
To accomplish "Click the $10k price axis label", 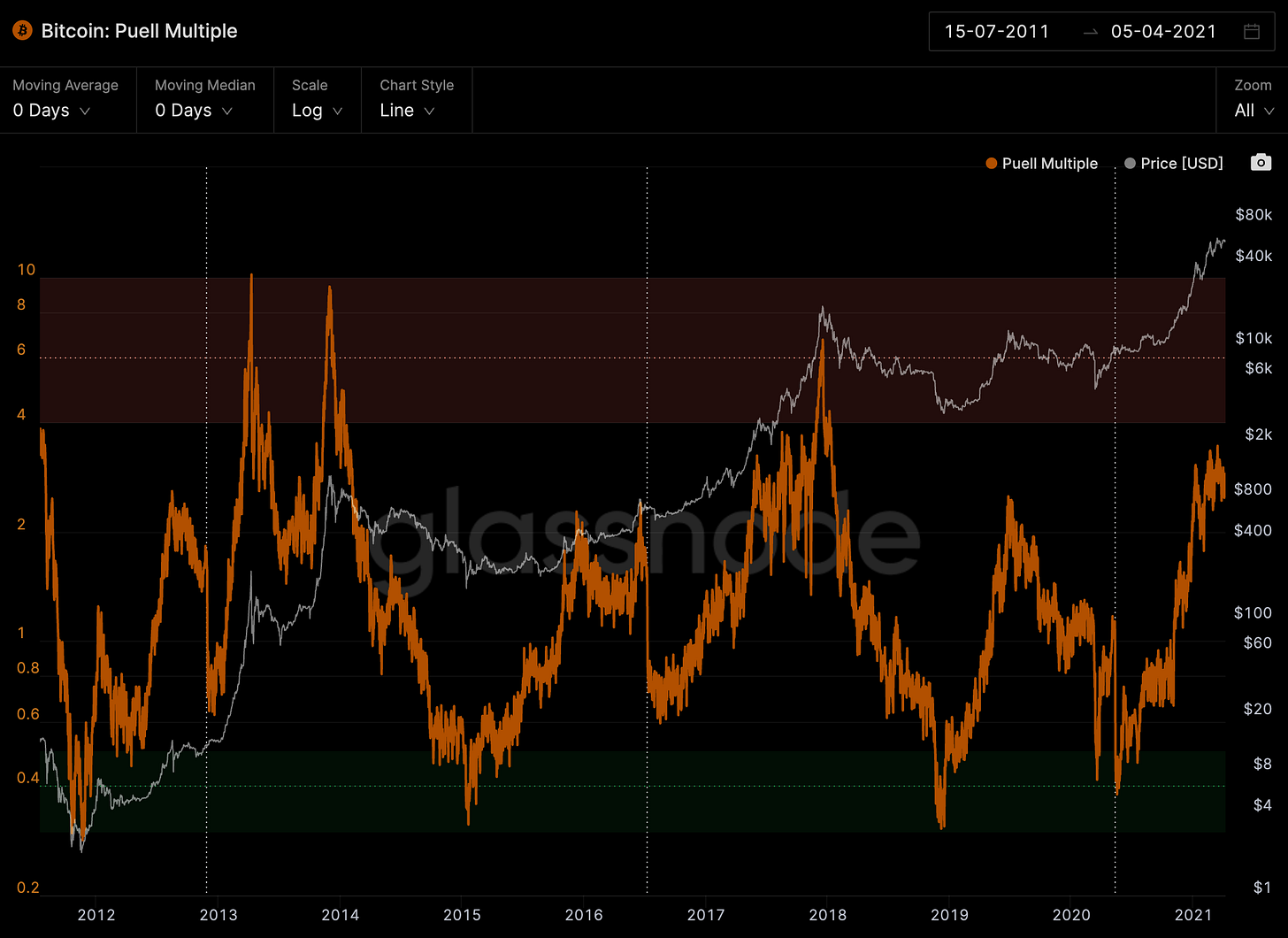I will (x=1253, y=338).
